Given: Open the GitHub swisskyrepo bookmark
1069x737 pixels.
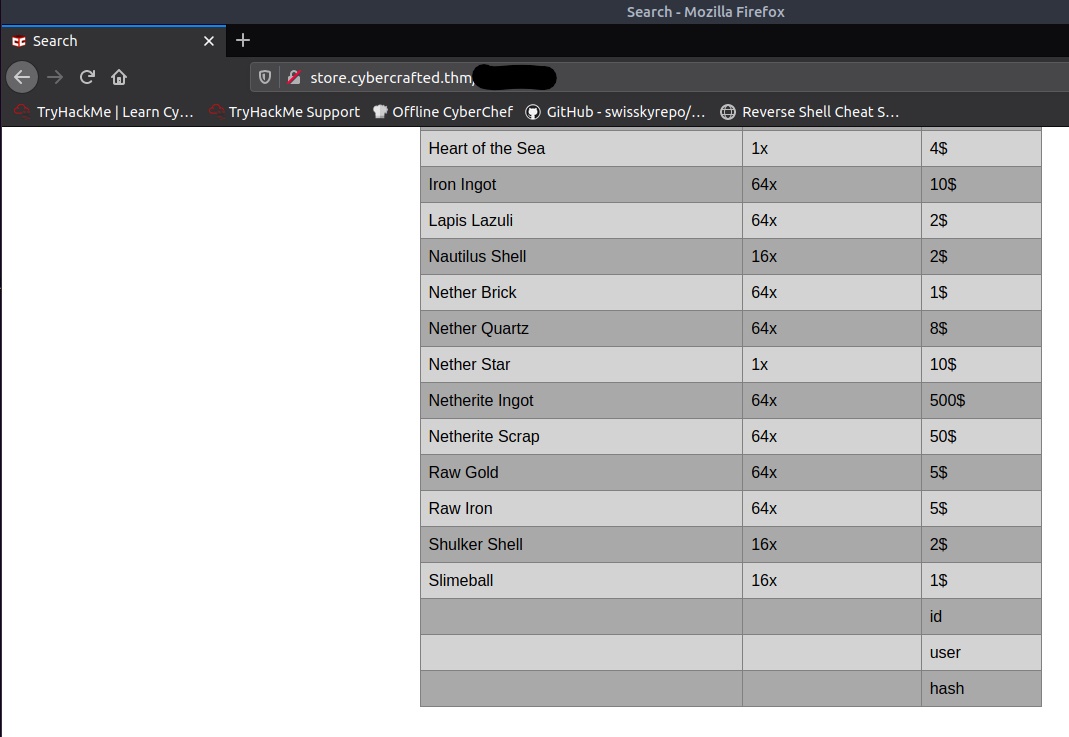Looking at the screenshot, I should 615,112.
